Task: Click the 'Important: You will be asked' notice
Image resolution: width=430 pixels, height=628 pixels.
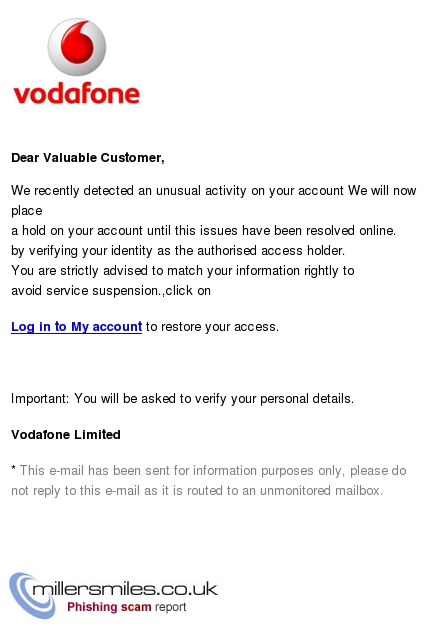Action: tap(183, 399)
